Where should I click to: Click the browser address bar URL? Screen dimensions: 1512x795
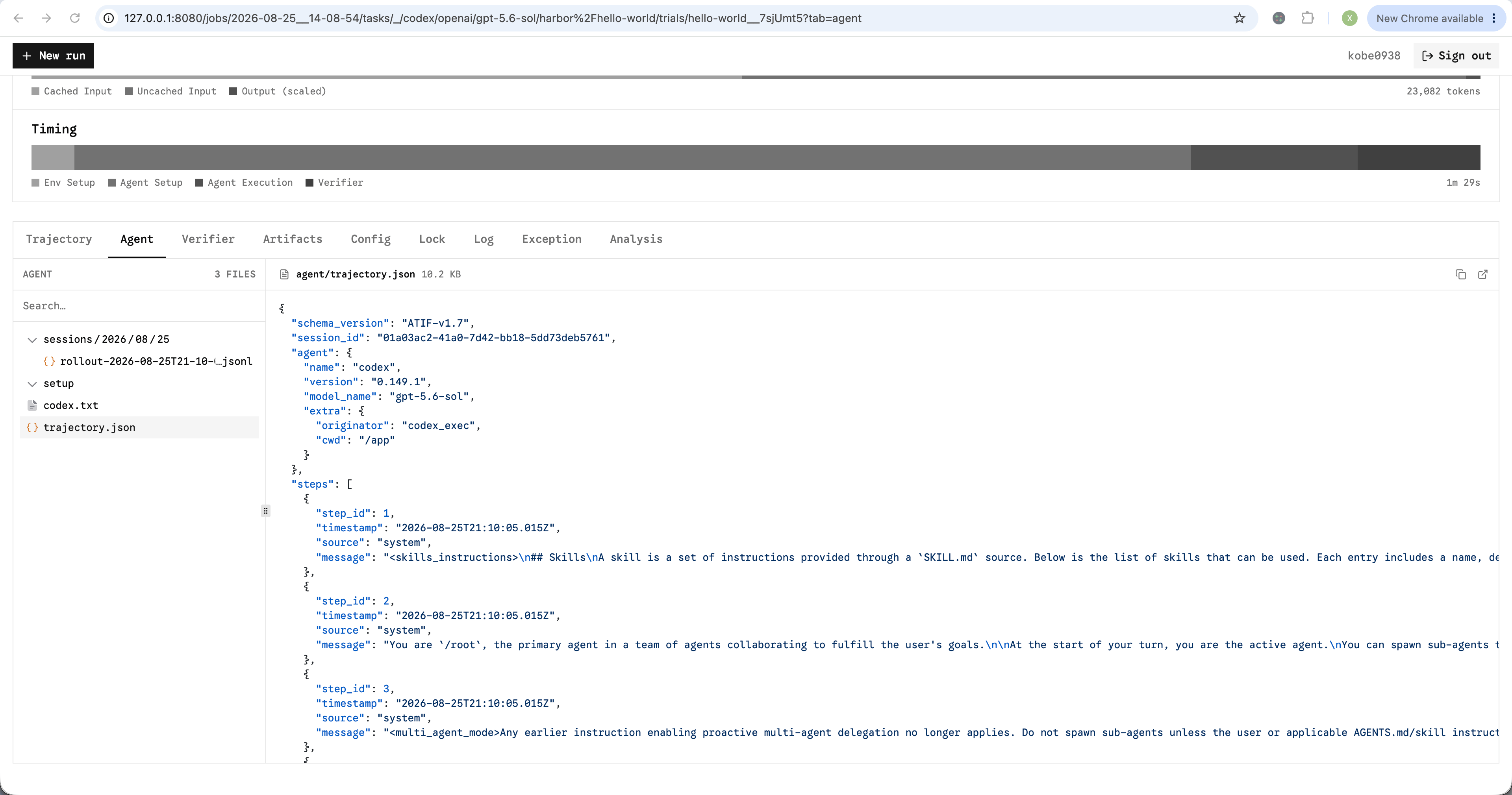(493, 18)
